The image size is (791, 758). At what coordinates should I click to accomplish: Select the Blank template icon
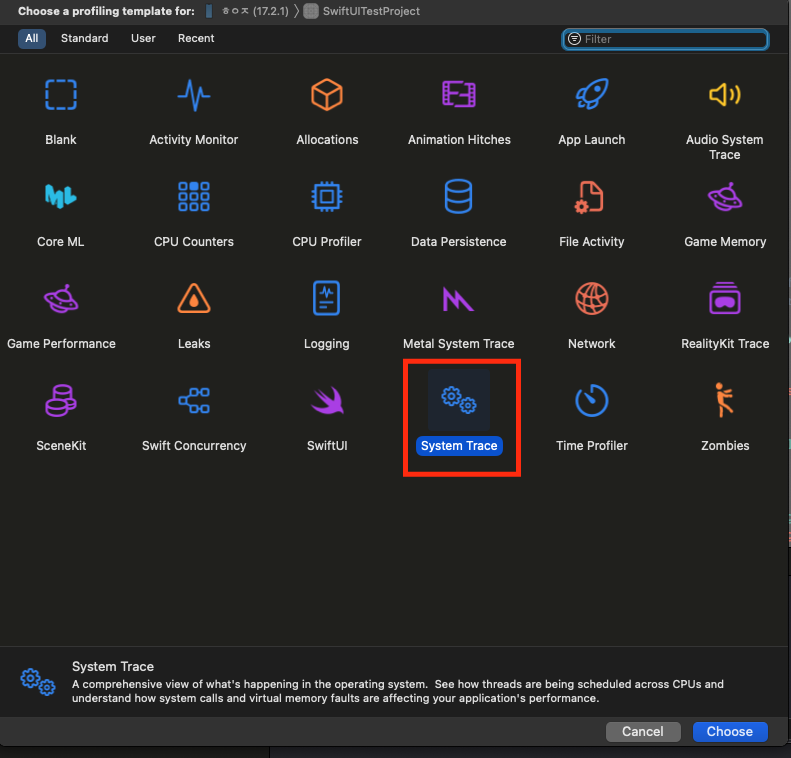tap(61, 94)
